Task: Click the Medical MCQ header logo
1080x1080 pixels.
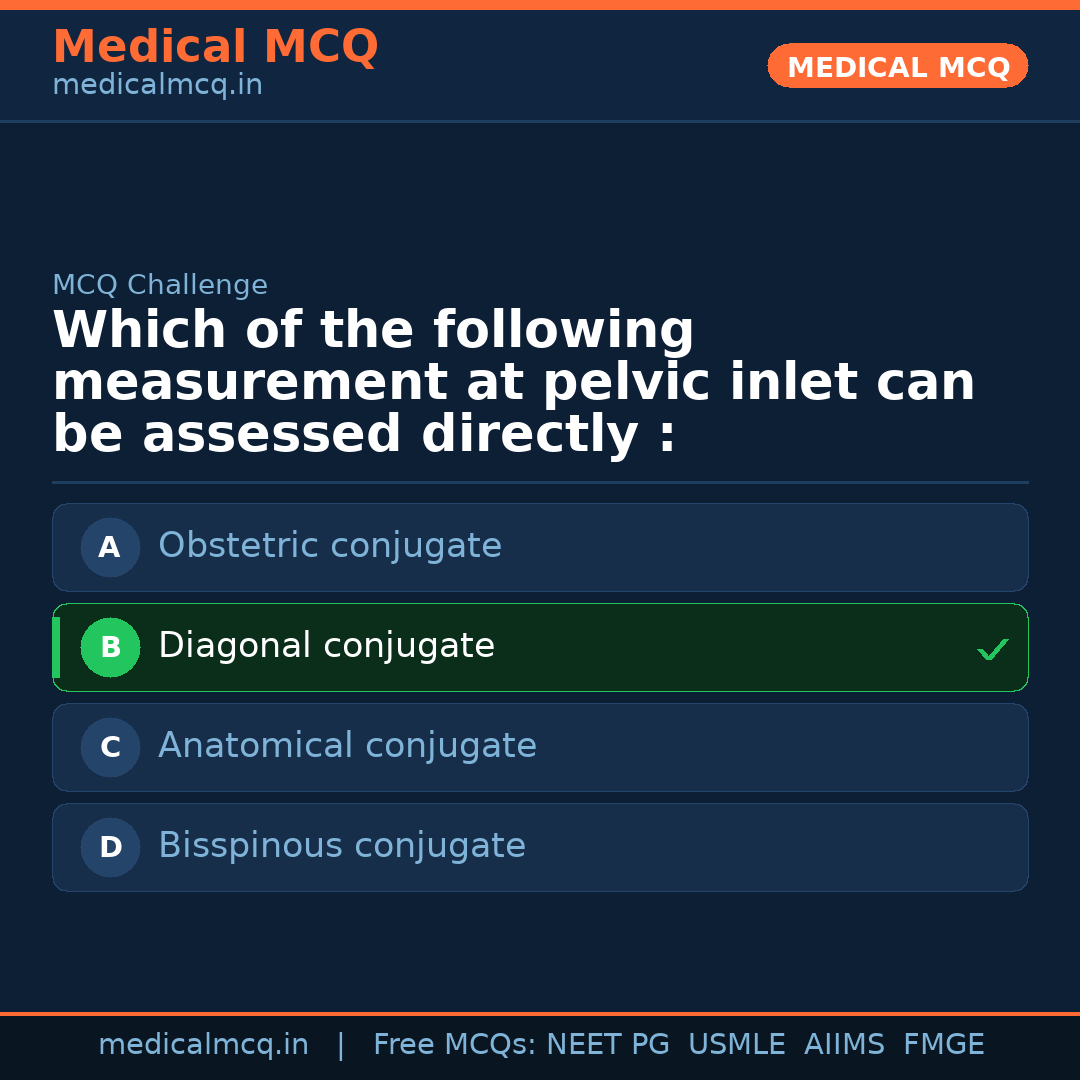Action: point(215,46)
